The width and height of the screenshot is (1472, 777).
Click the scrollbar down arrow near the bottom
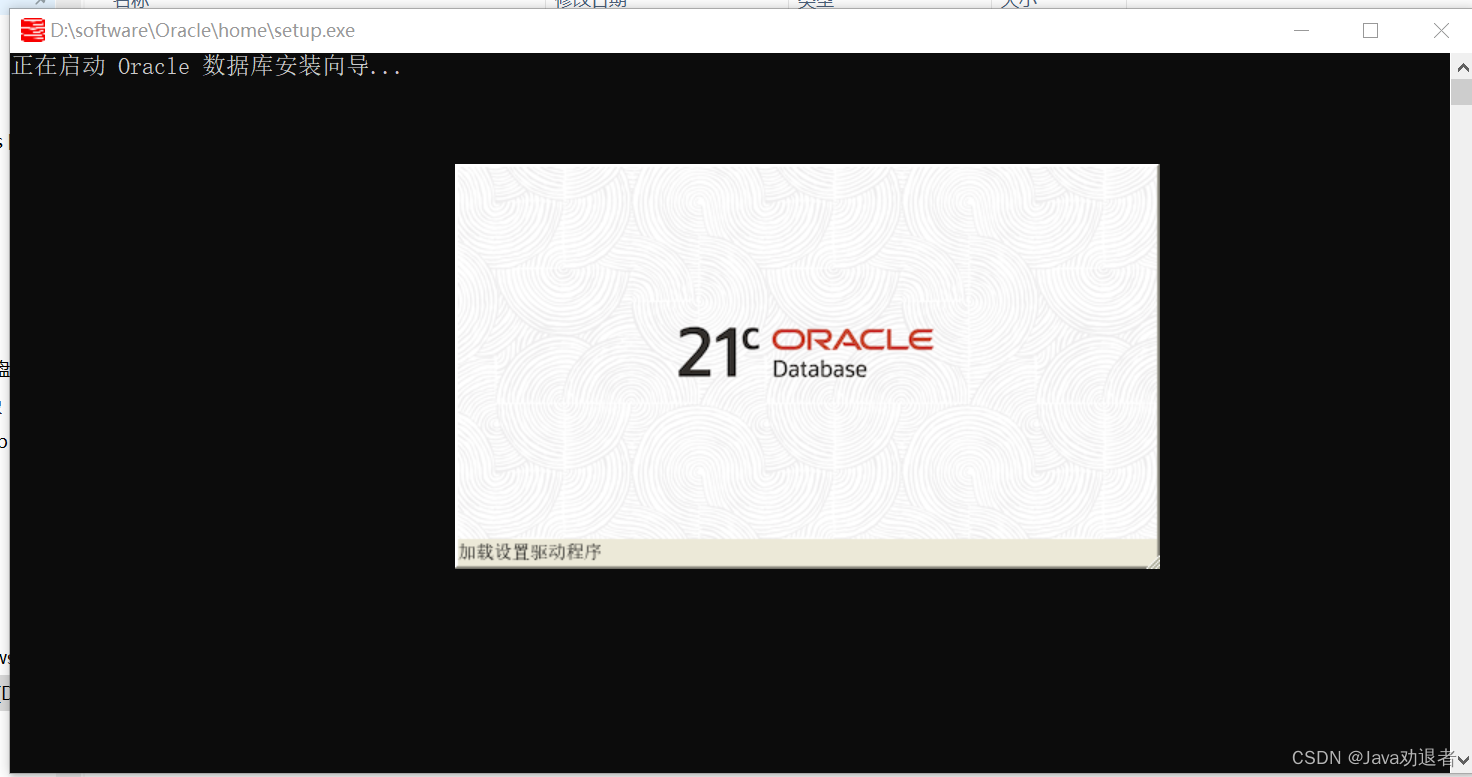(1461, 760)
